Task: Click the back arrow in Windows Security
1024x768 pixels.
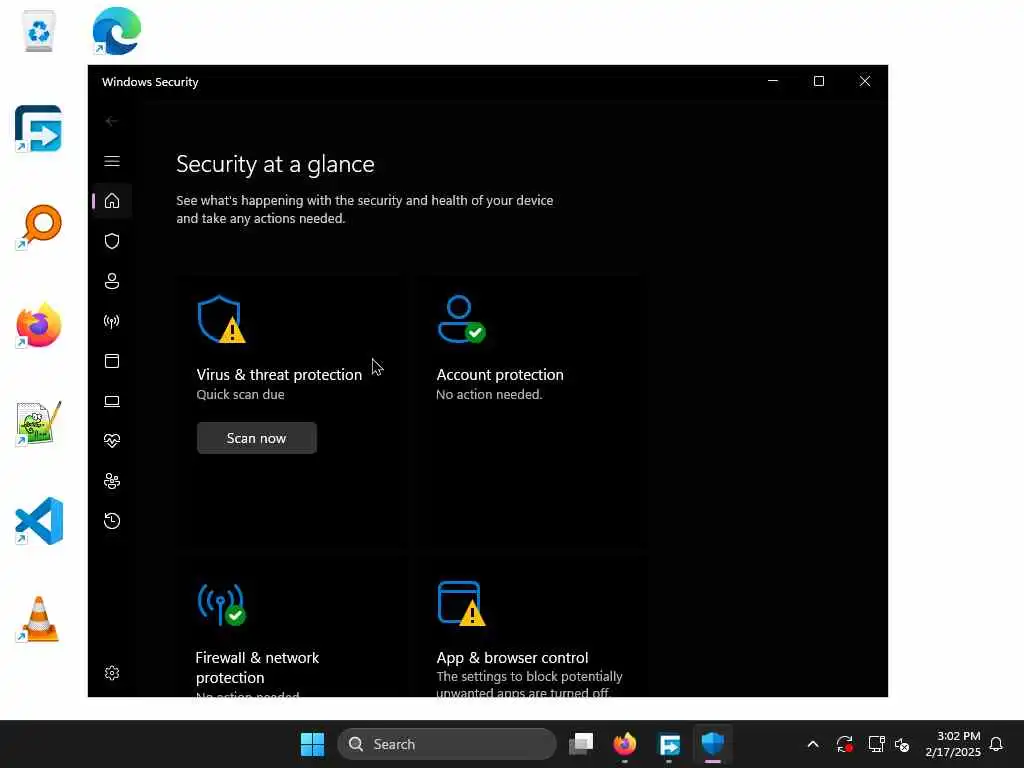Action: coord(111,121)
